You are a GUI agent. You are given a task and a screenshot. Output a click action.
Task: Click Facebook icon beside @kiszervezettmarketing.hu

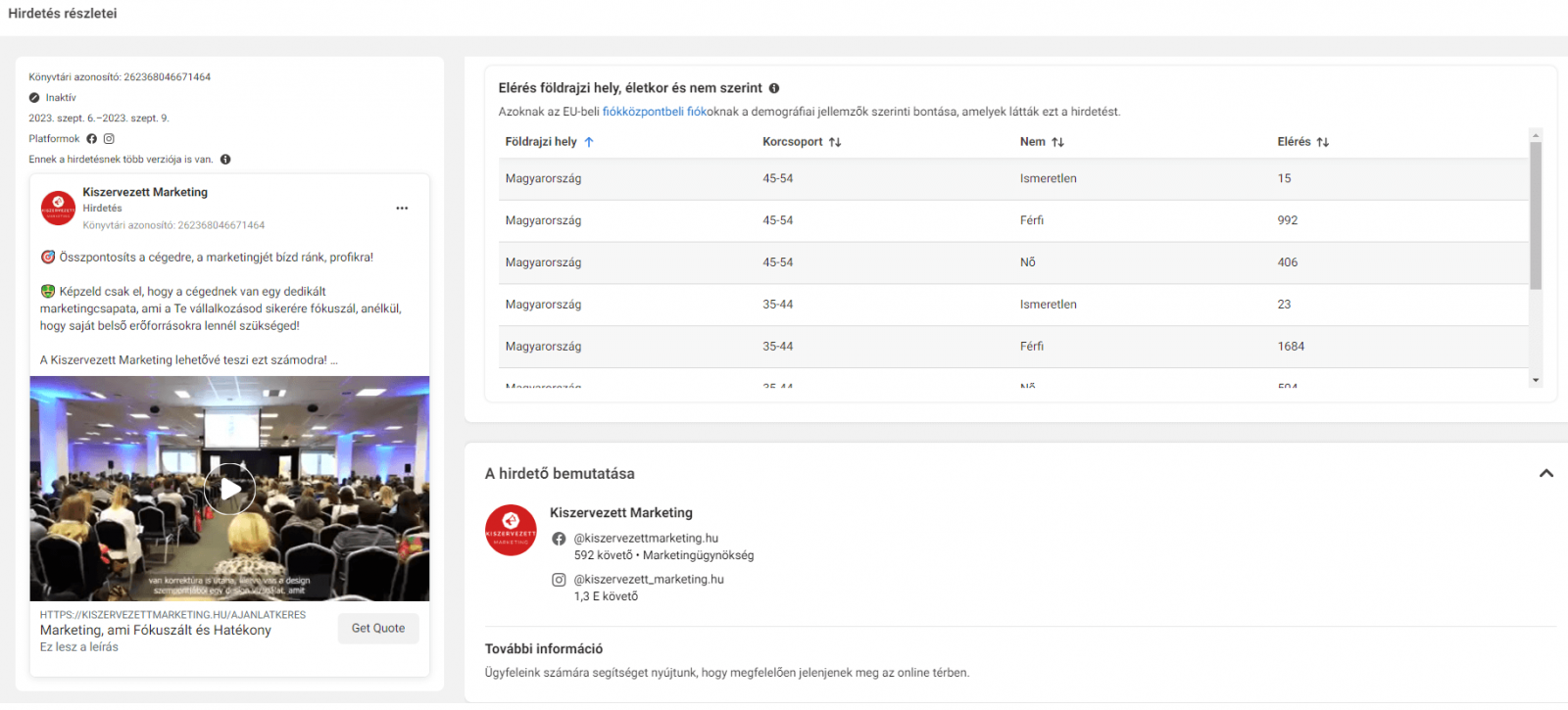(x=559, y=539)
